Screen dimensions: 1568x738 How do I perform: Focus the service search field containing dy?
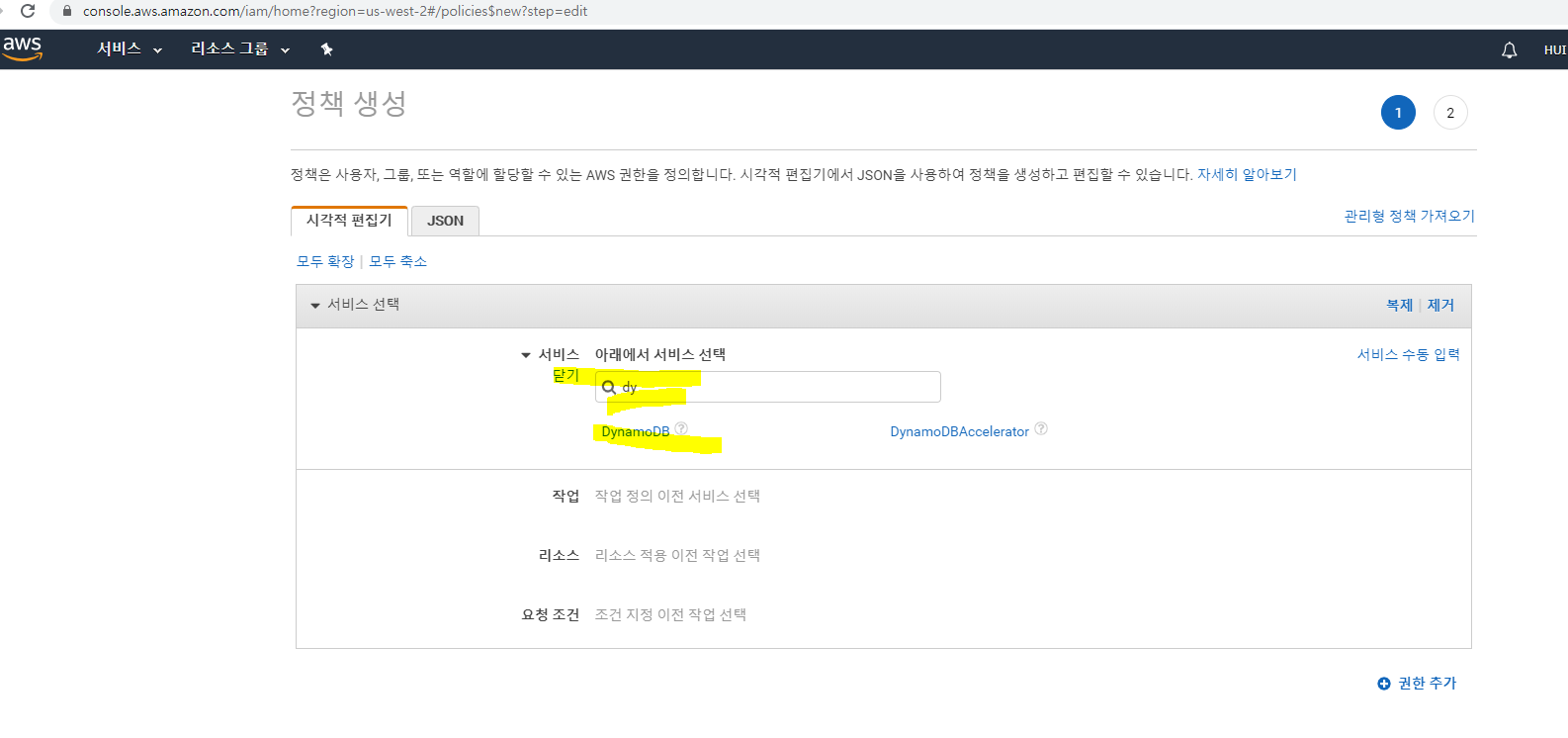pos(768,387)
